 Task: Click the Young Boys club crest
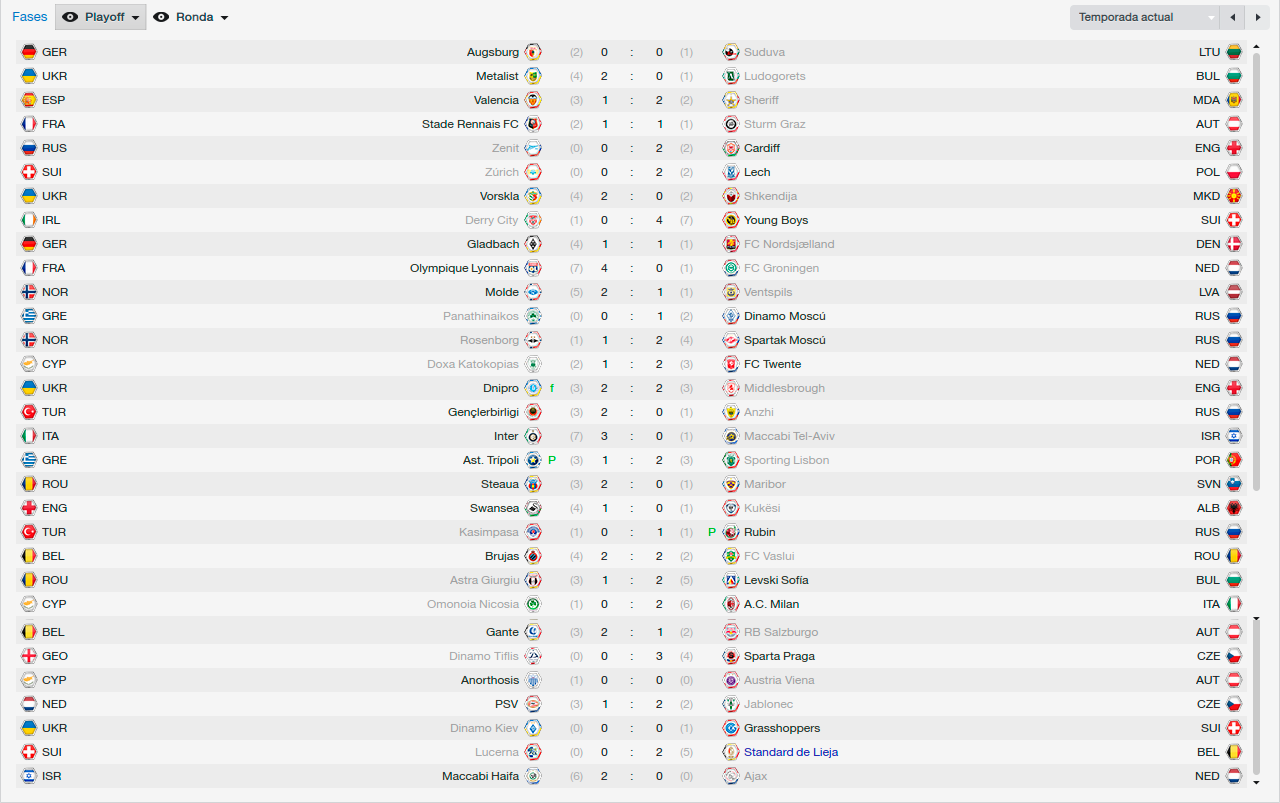(x=731, y=220)
